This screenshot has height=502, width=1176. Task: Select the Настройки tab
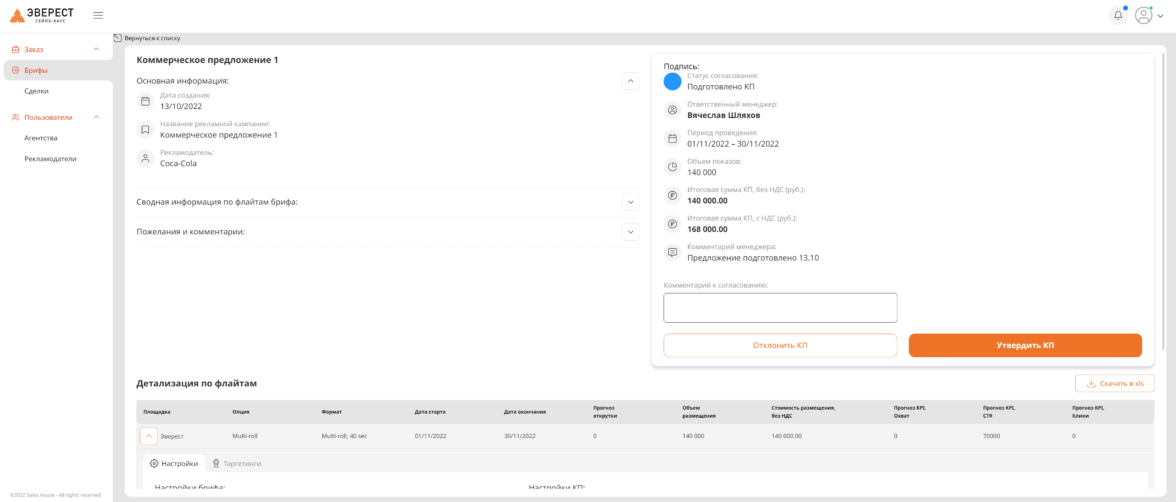pyautogui.click(x=174, y=463)
